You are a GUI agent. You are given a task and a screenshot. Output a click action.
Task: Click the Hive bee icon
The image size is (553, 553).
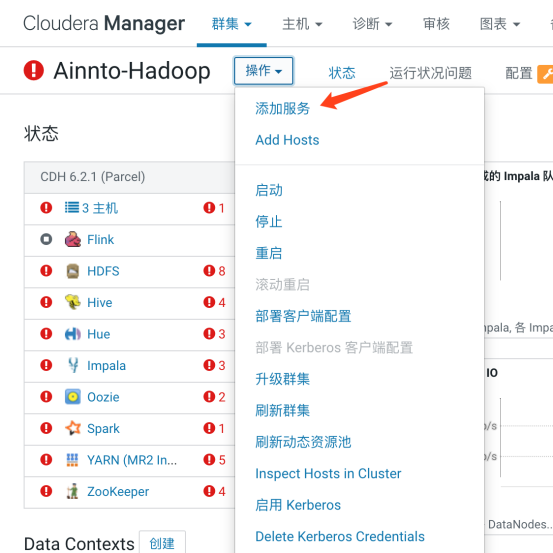[73, 302]
